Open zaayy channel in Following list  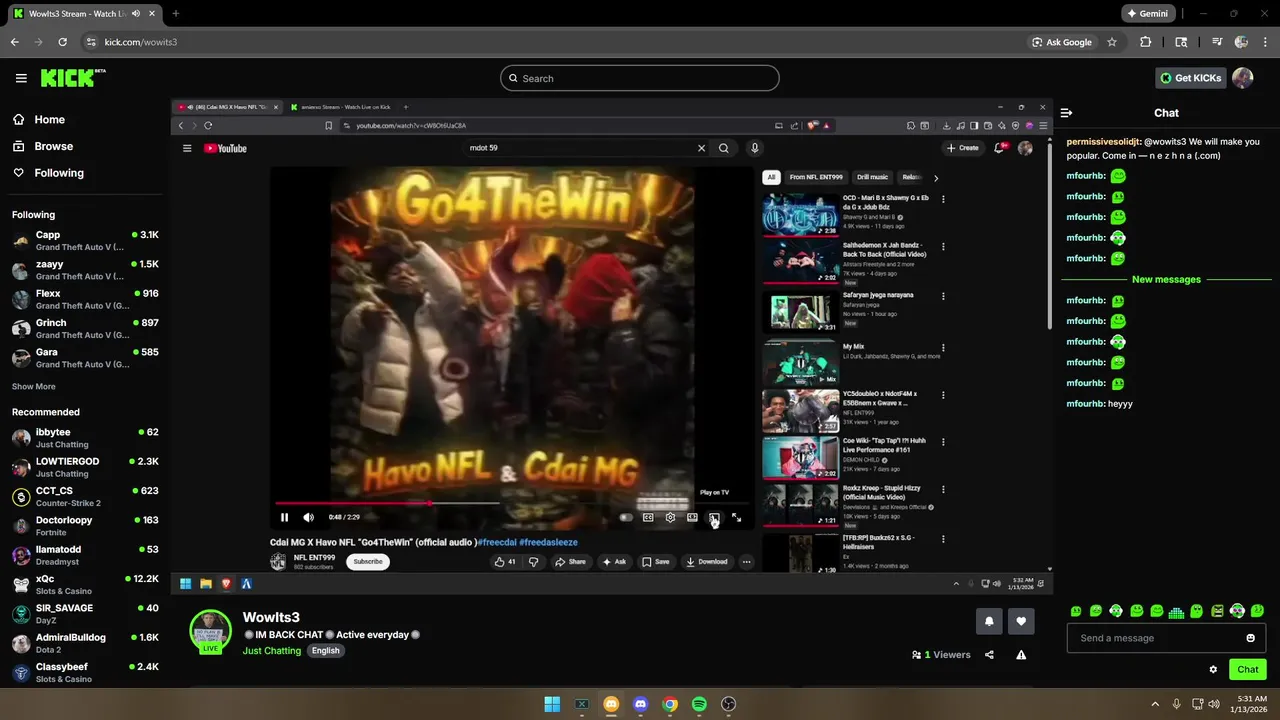pyautogui.click(x=85, y=270)
